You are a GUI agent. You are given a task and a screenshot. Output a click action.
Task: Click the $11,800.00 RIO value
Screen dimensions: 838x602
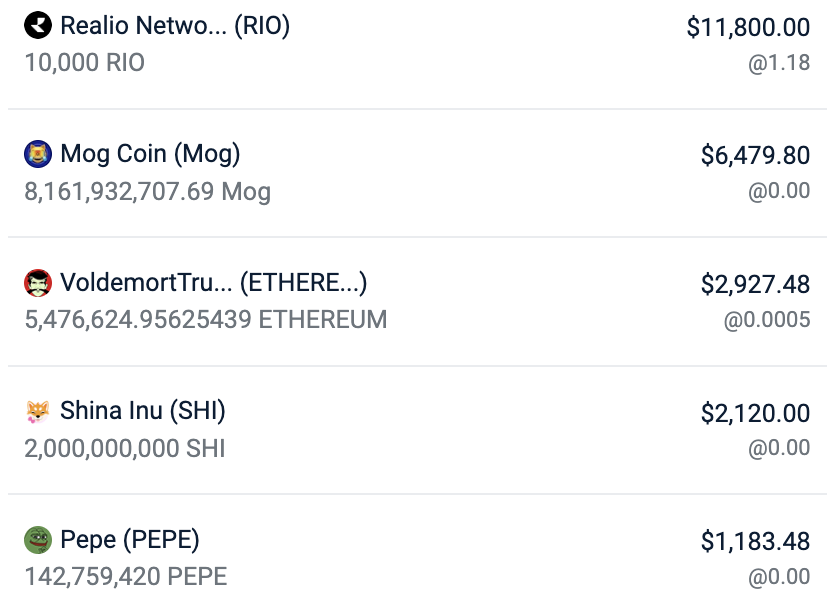[748, 28]
